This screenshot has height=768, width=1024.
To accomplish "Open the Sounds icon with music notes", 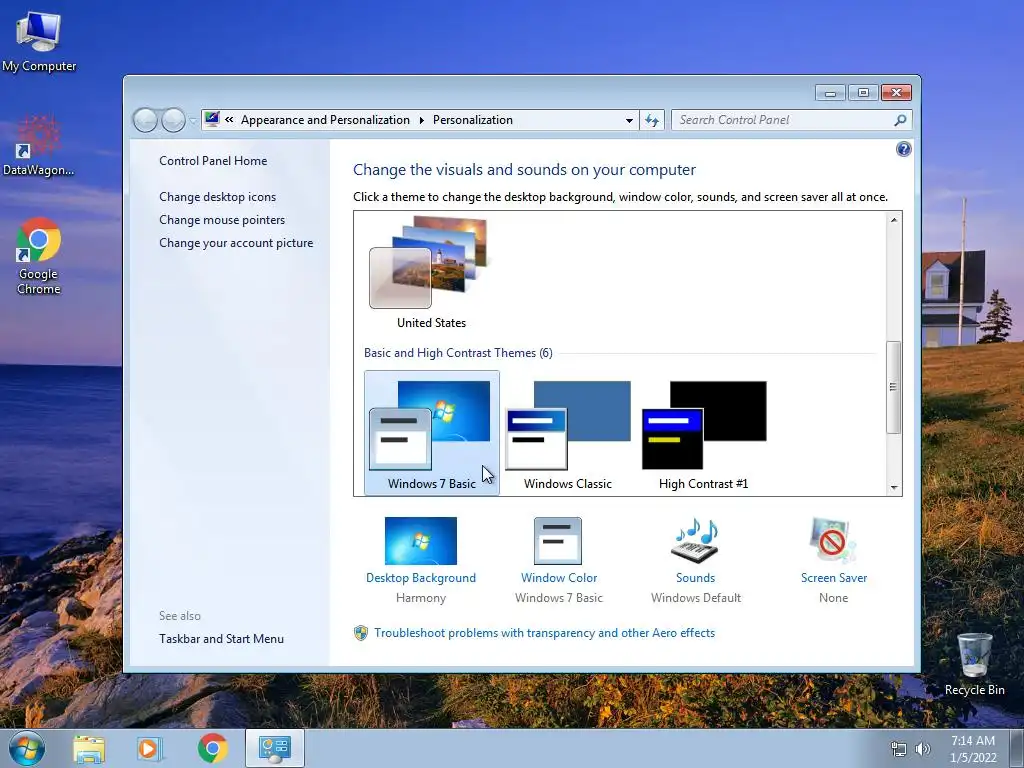I will pyautogui.click(x=695, y=541).
